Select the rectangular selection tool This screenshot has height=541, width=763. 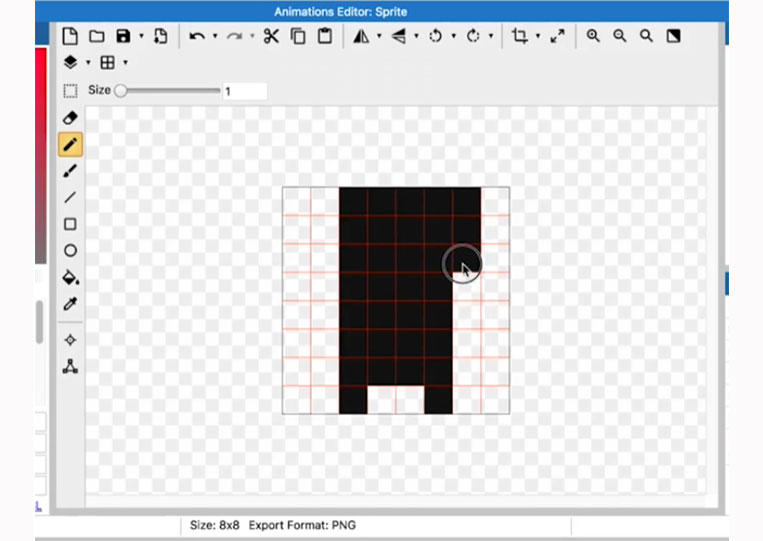click(x=70, y=90)
